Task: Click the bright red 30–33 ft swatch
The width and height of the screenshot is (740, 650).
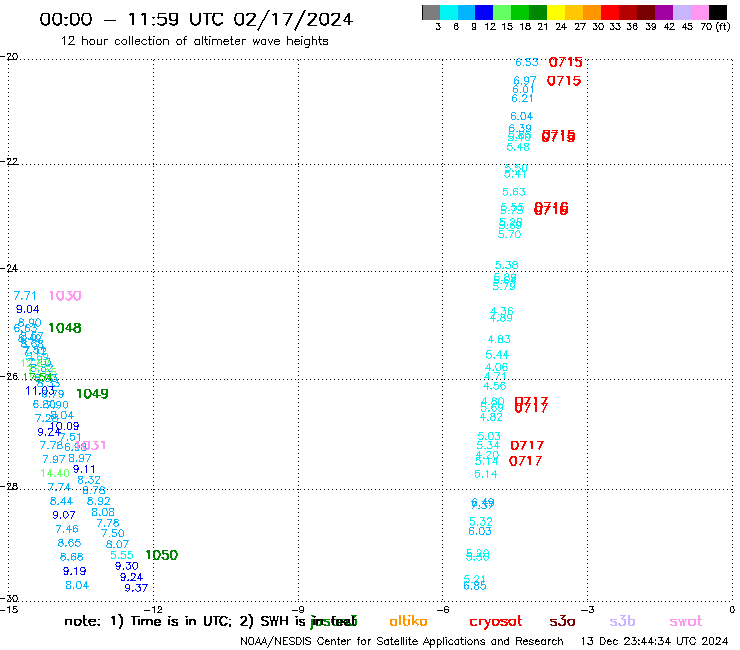Action: pyautogui.click(x=610, y=12)
